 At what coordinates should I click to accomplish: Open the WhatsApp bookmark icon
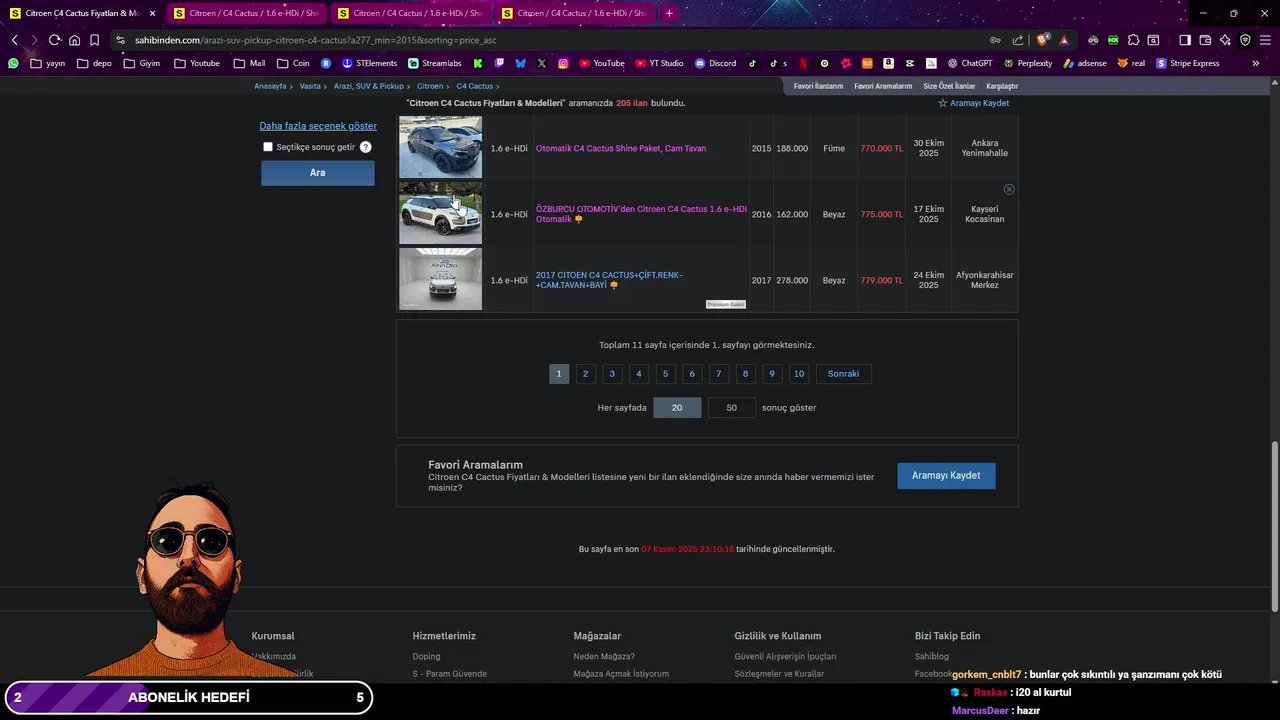[x=13, y=63]
